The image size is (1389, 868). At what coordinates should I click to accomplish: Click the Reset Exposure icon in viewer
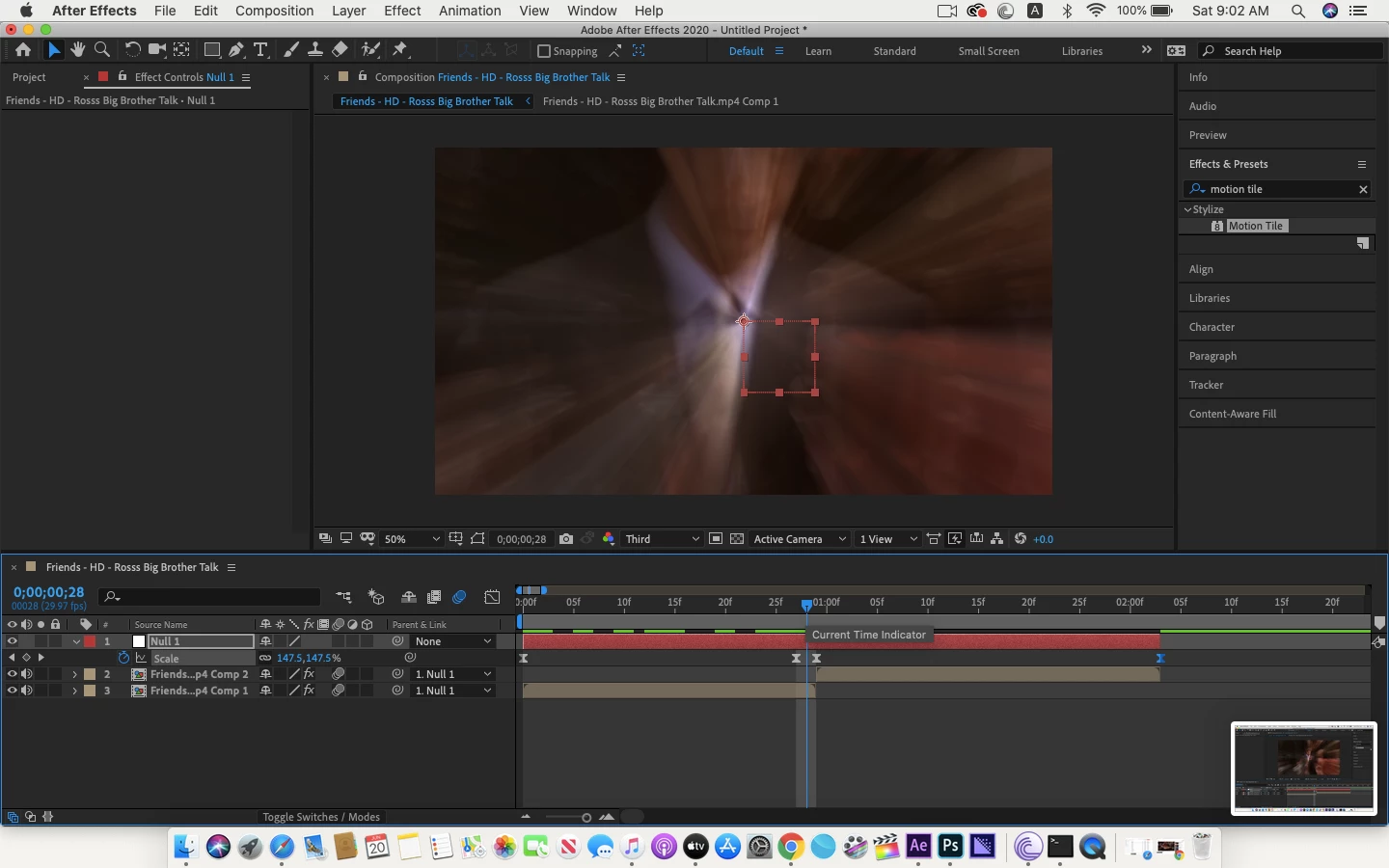point(1021,539)
